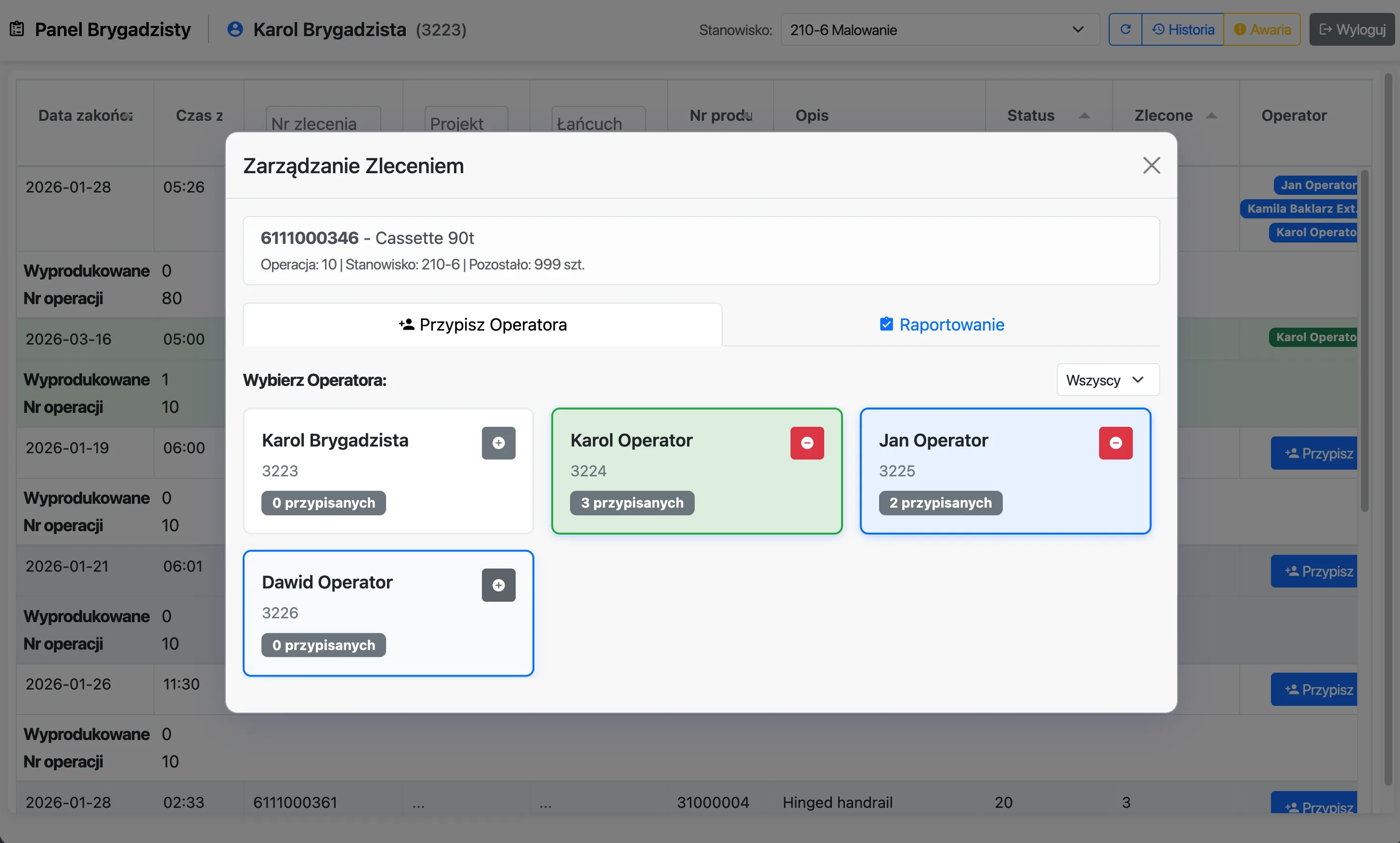Click the Wyloguj logout button
The image size is (1400, 843).
[x=1352, y=29]
